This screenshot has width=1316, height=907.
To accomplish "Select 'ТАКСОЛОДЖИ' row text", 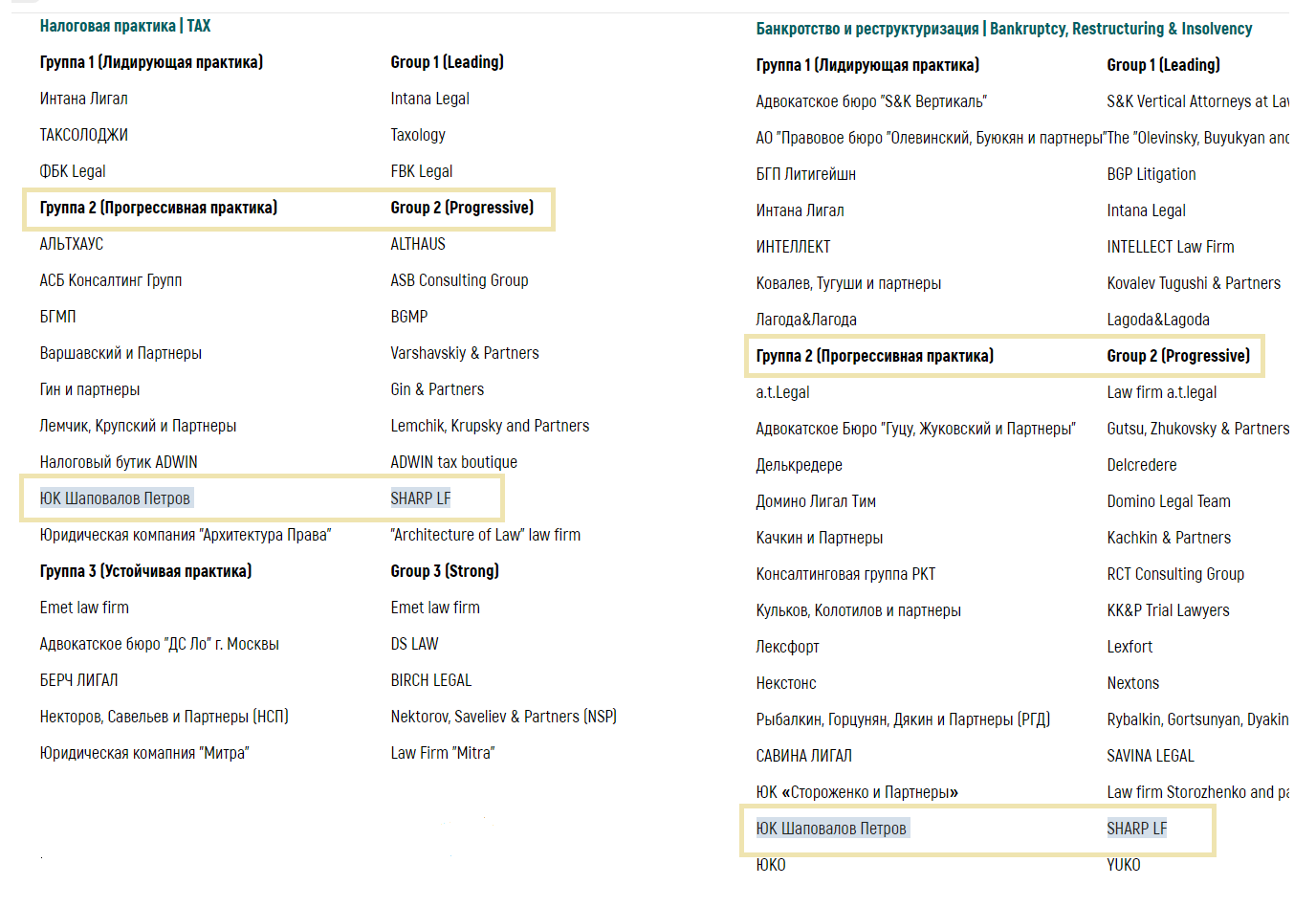I will [84, 135].
